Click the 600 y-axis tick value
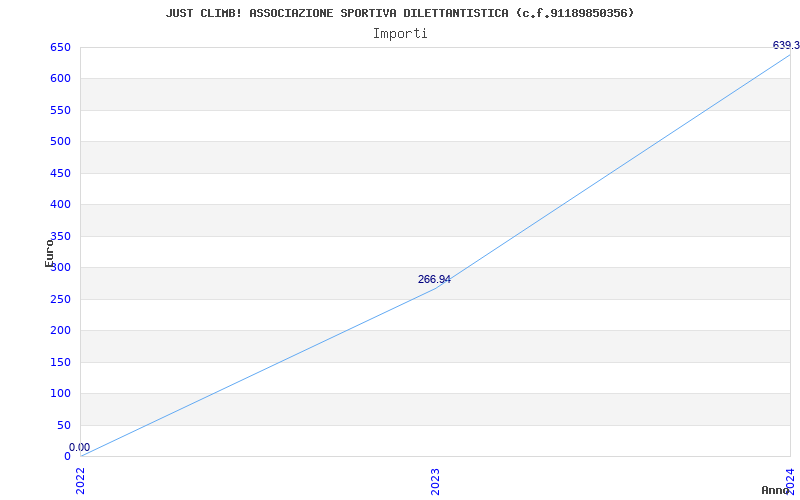Viewport: 800px width, 500px height. [x=60, y=79]
